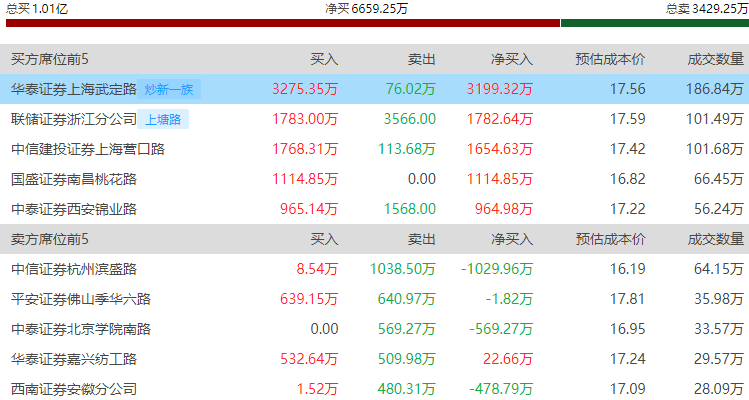Viewport: 749px width, 400px height.
Task: Open 西南证券安徽分公司 seat entry
Action: pyautogui.click(x=74, y=389)
